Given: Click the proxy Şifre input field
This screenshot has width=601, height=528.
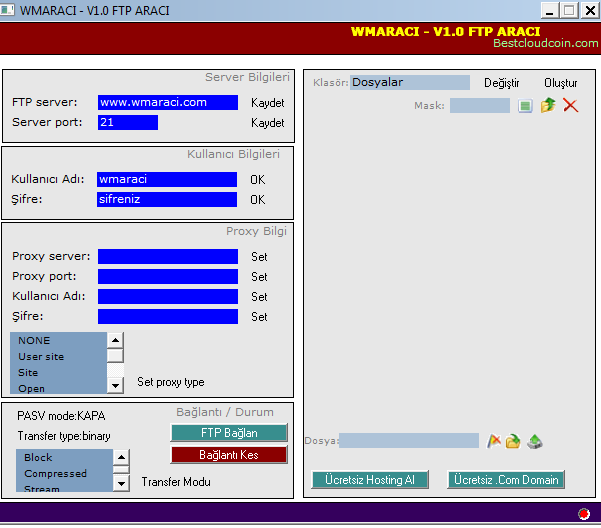Looking at the screenshot, I should coord(168,316).
